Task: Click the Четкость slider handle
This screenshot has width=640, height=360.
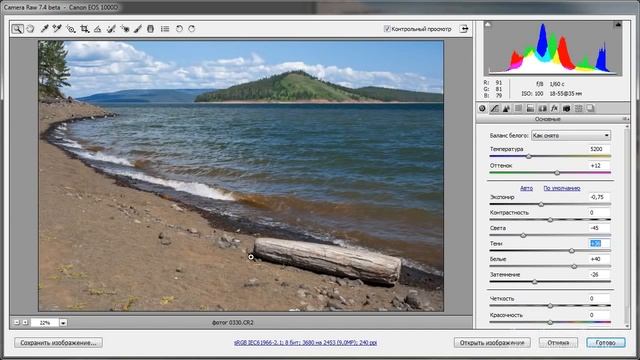Action: (x=550, y=306)
